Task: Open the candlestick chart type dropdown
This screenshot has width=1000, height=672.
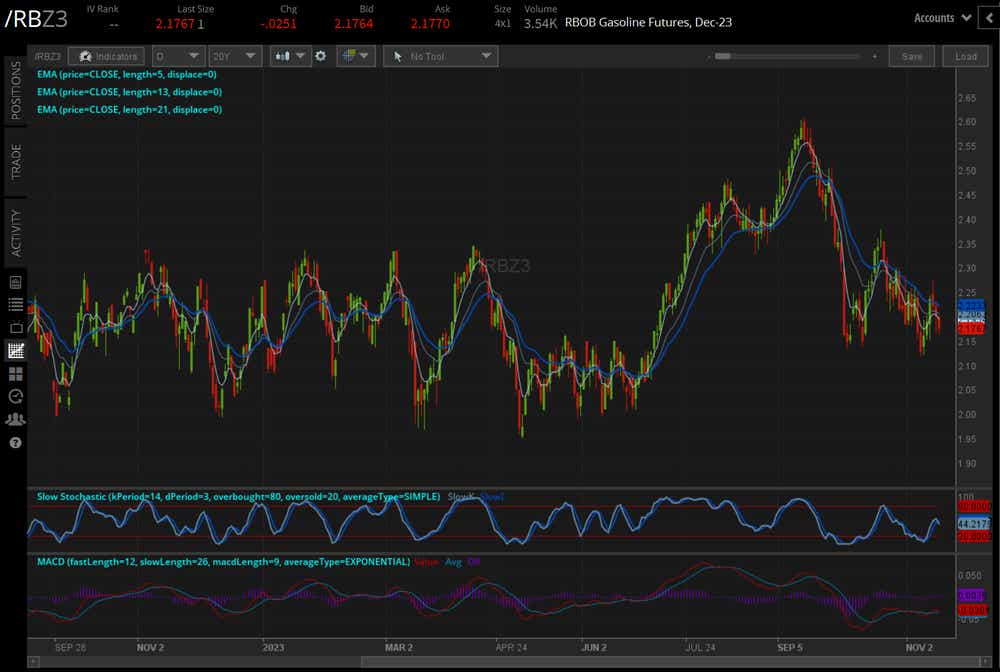Action: coord(290,57)
